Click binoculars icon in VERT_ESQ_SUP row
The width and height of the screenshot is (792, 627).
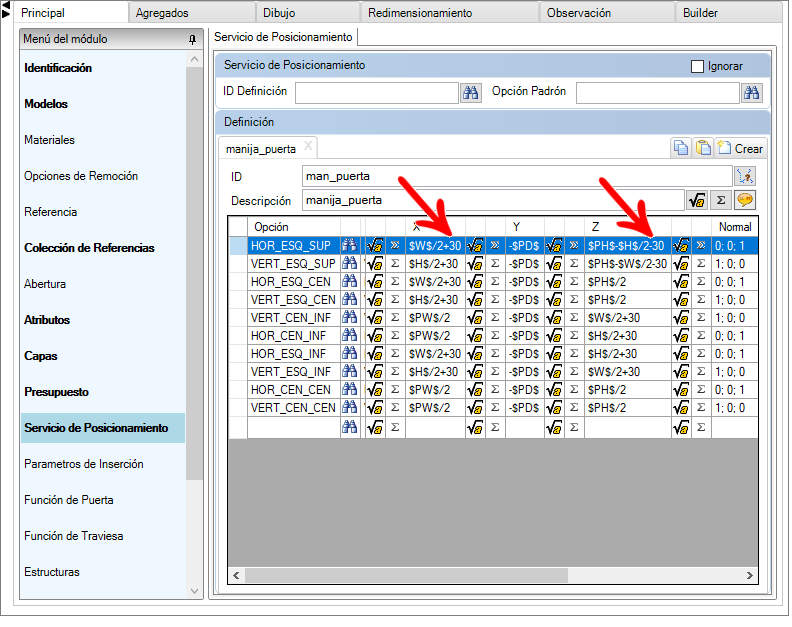pos(350,263)
